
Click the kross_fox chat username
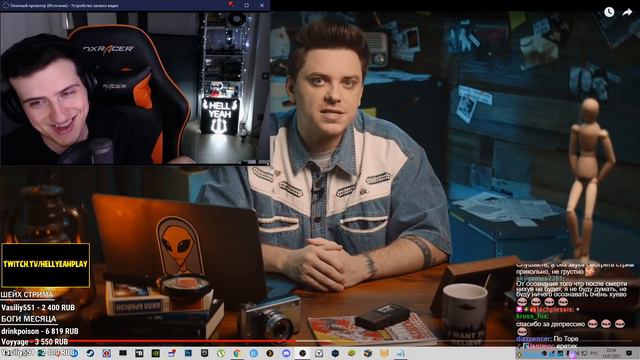click(532, 316)
